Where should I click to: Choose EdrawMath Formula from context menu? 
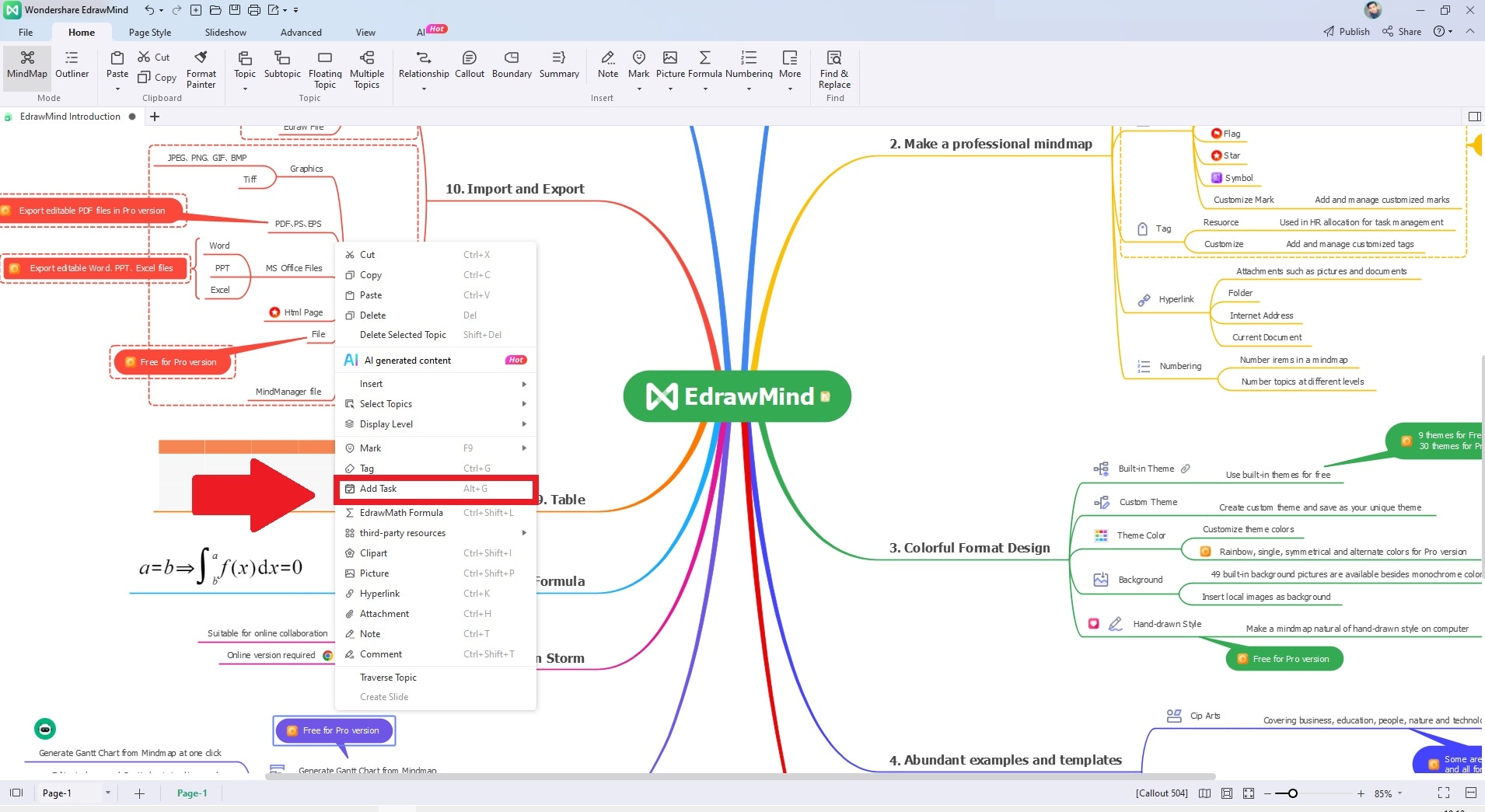[435, 513]
